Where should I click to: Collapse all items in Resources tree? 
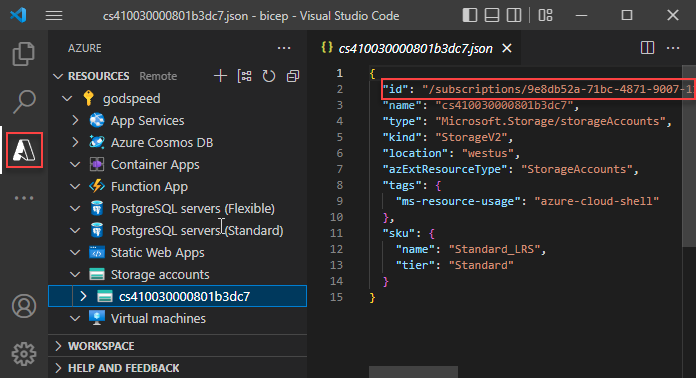point(293,76)
